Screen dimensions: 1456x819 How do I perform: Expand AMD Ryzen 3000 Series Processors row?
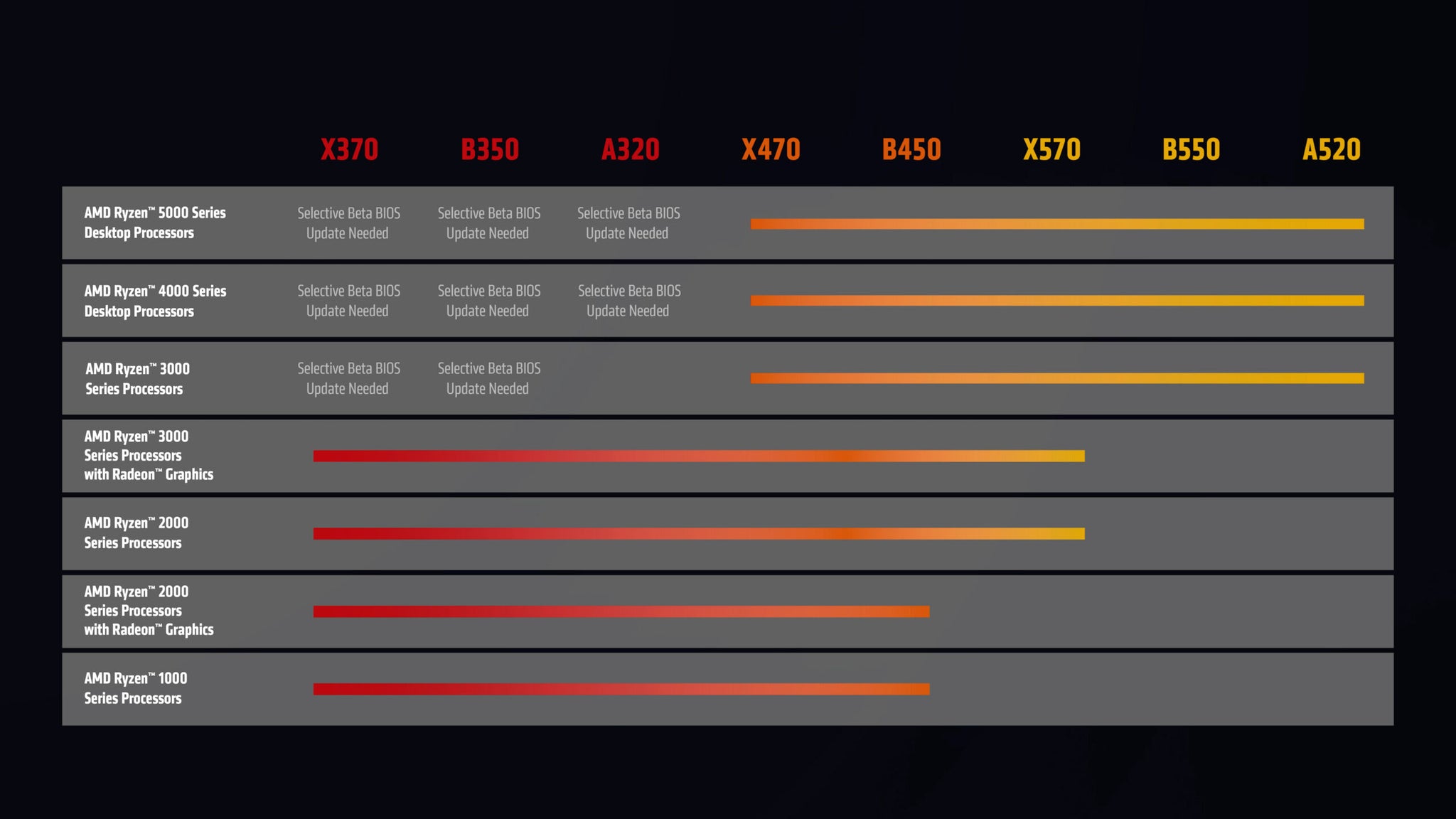coord(152,378)
